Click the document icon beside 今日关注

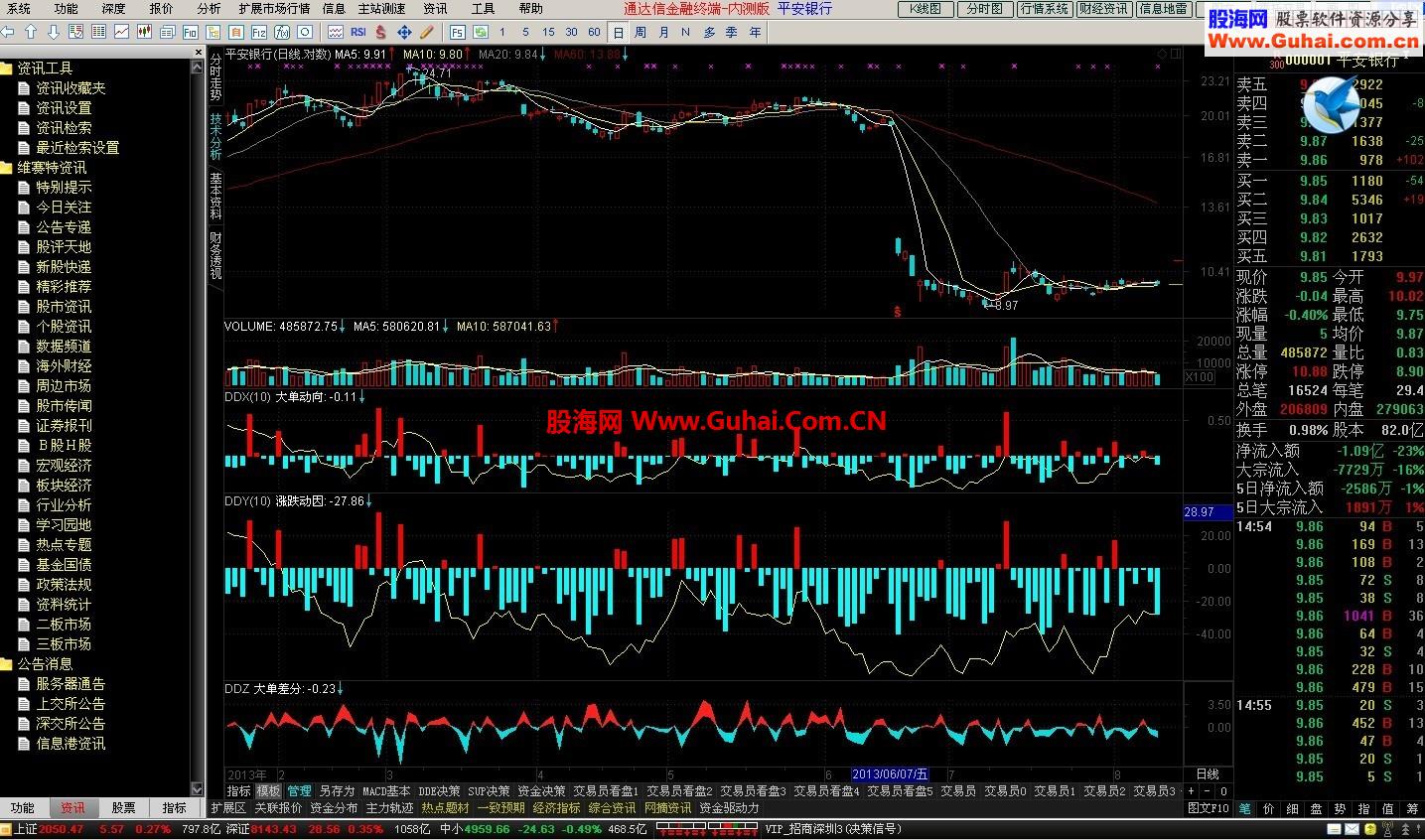point(26,208)
